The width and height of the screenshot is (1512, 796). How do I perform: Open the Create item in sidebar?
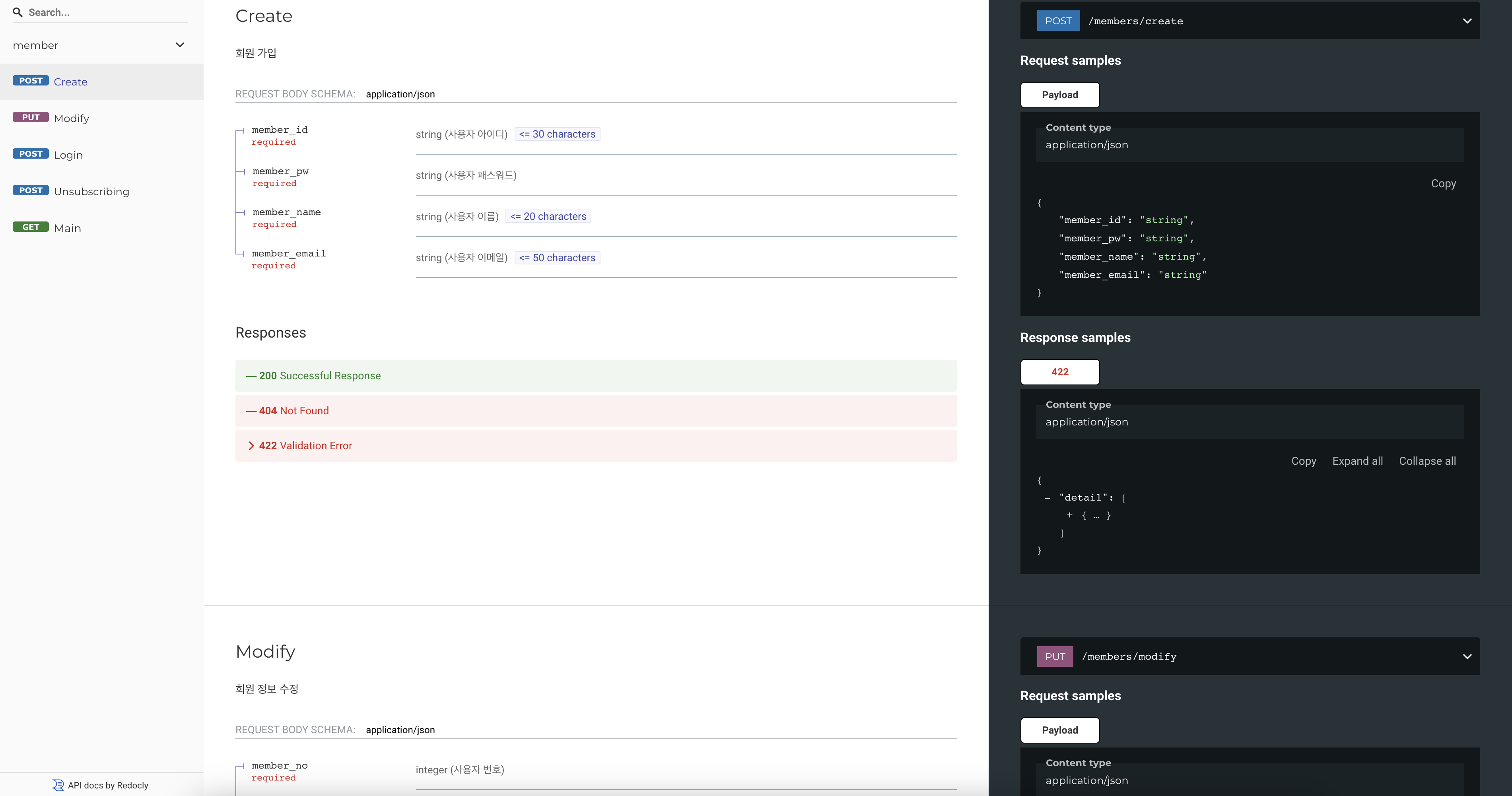point(70,82)
